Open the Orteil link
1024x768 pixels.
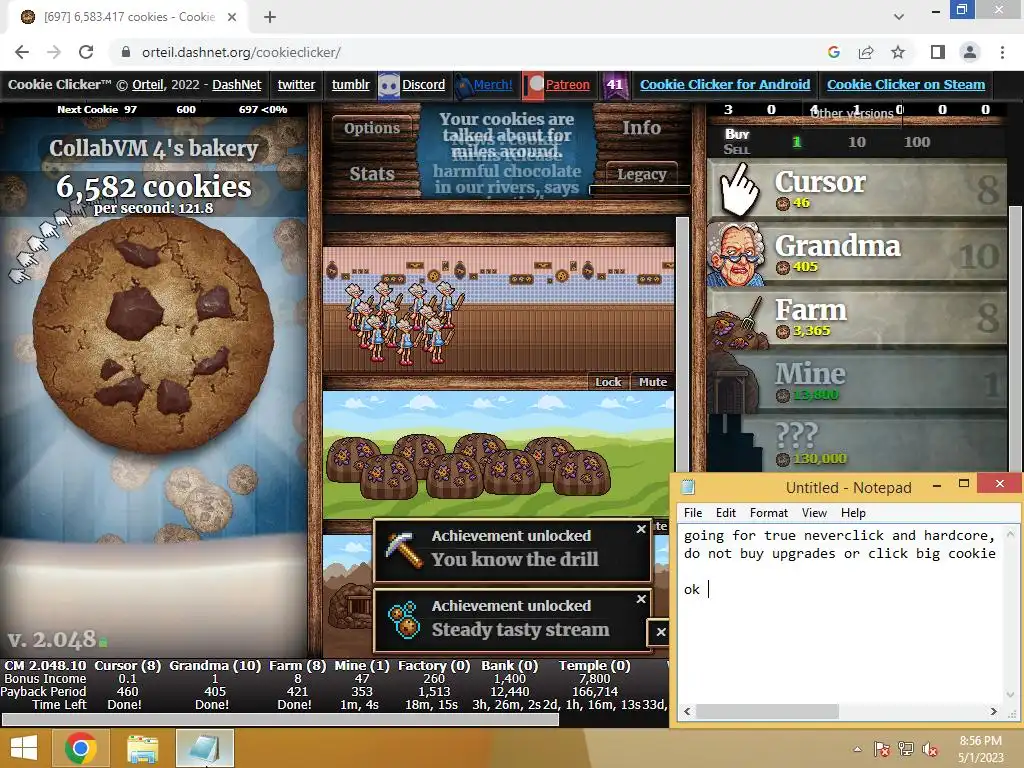[x=148, y=85]
